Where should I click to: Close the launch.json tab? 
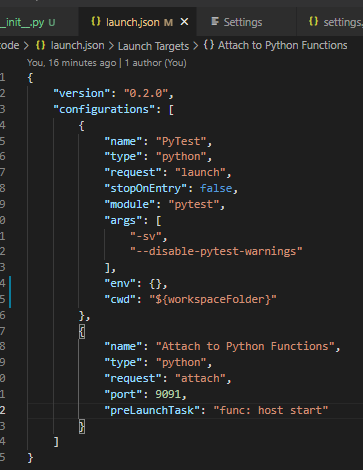184,22
